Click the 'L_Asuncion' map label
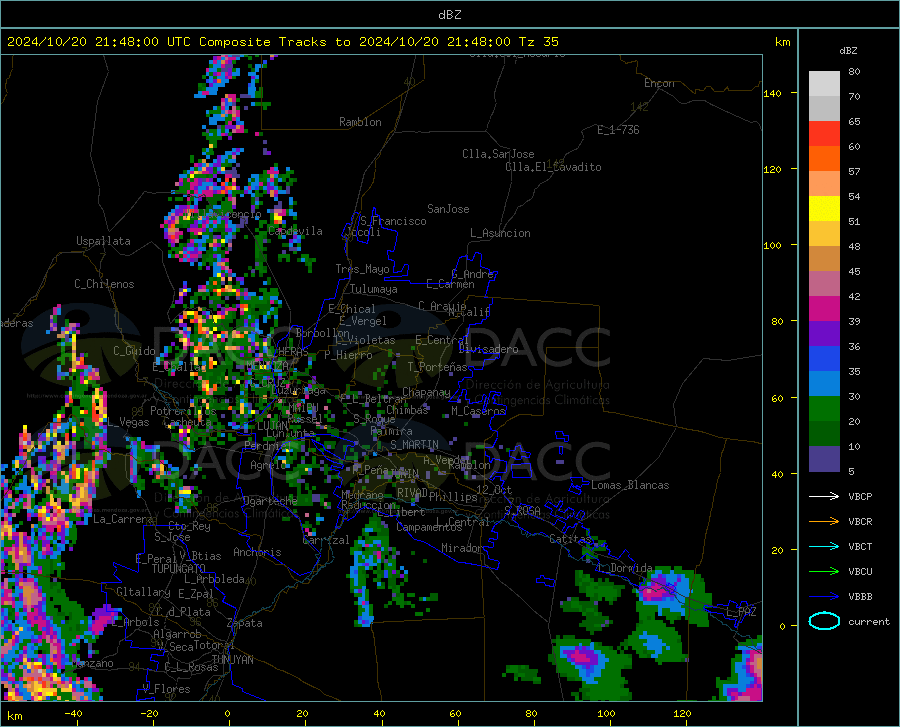The width and height of the screenshot is (900, 727). coord(500,233)
